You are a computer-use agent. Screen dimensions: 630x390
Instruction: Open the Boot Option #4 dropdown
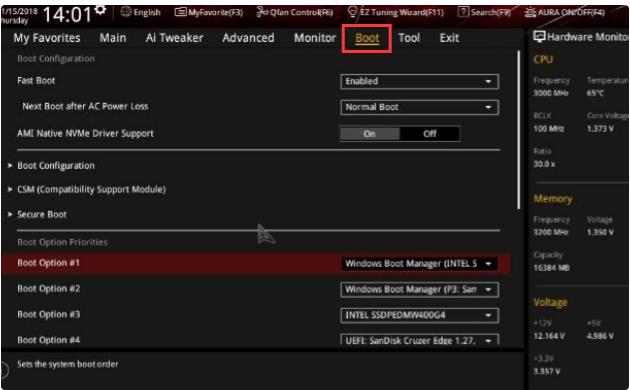[x=419, y=340]
